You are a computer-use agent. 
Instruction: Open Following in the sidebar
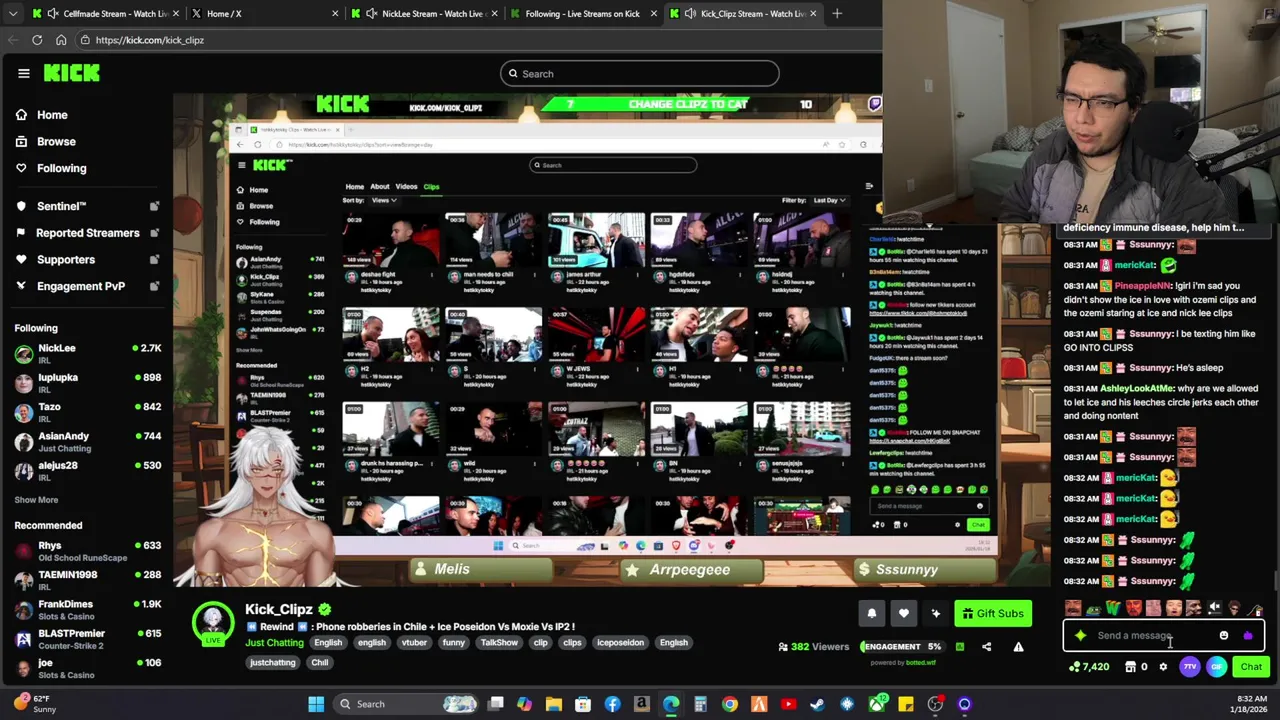(x=61, y=168)
